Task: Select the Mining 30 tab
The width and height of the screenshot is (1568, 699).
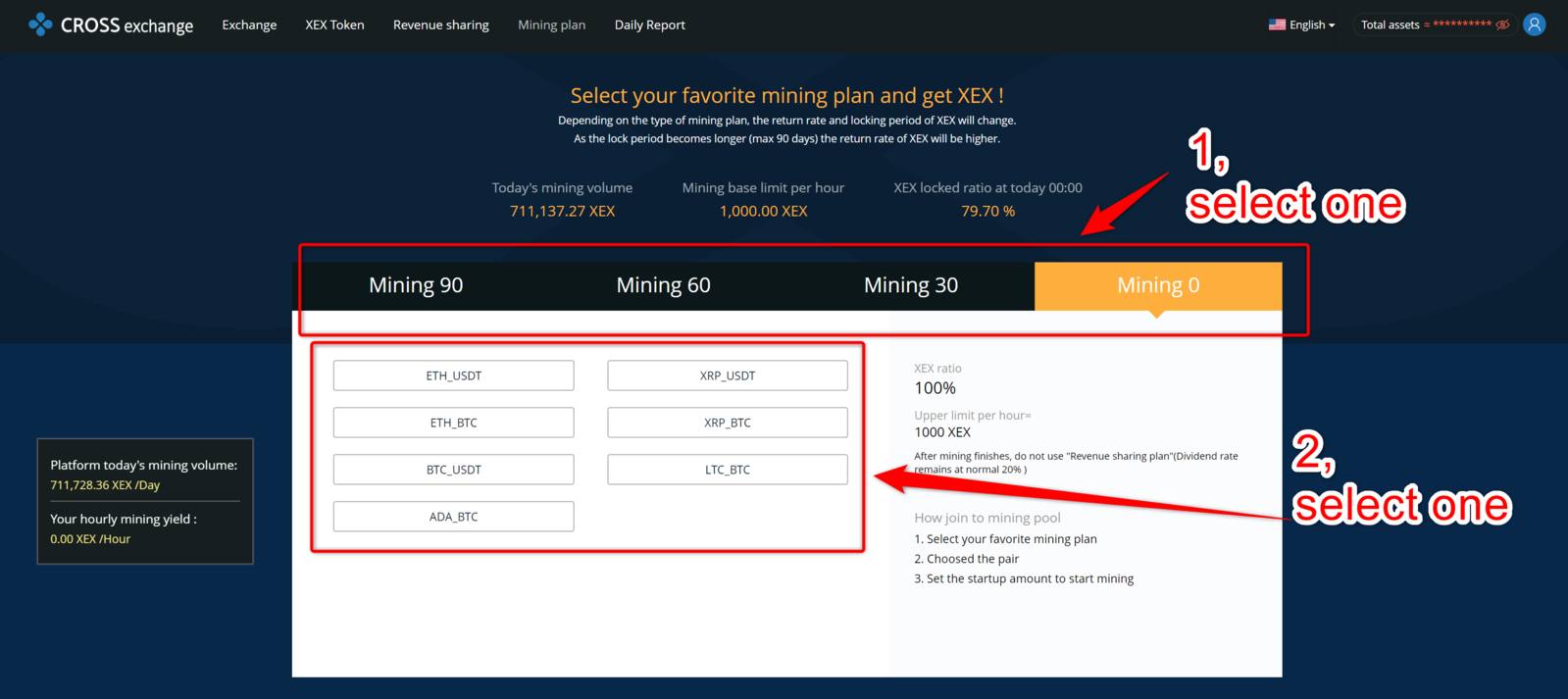Action: 910,285
